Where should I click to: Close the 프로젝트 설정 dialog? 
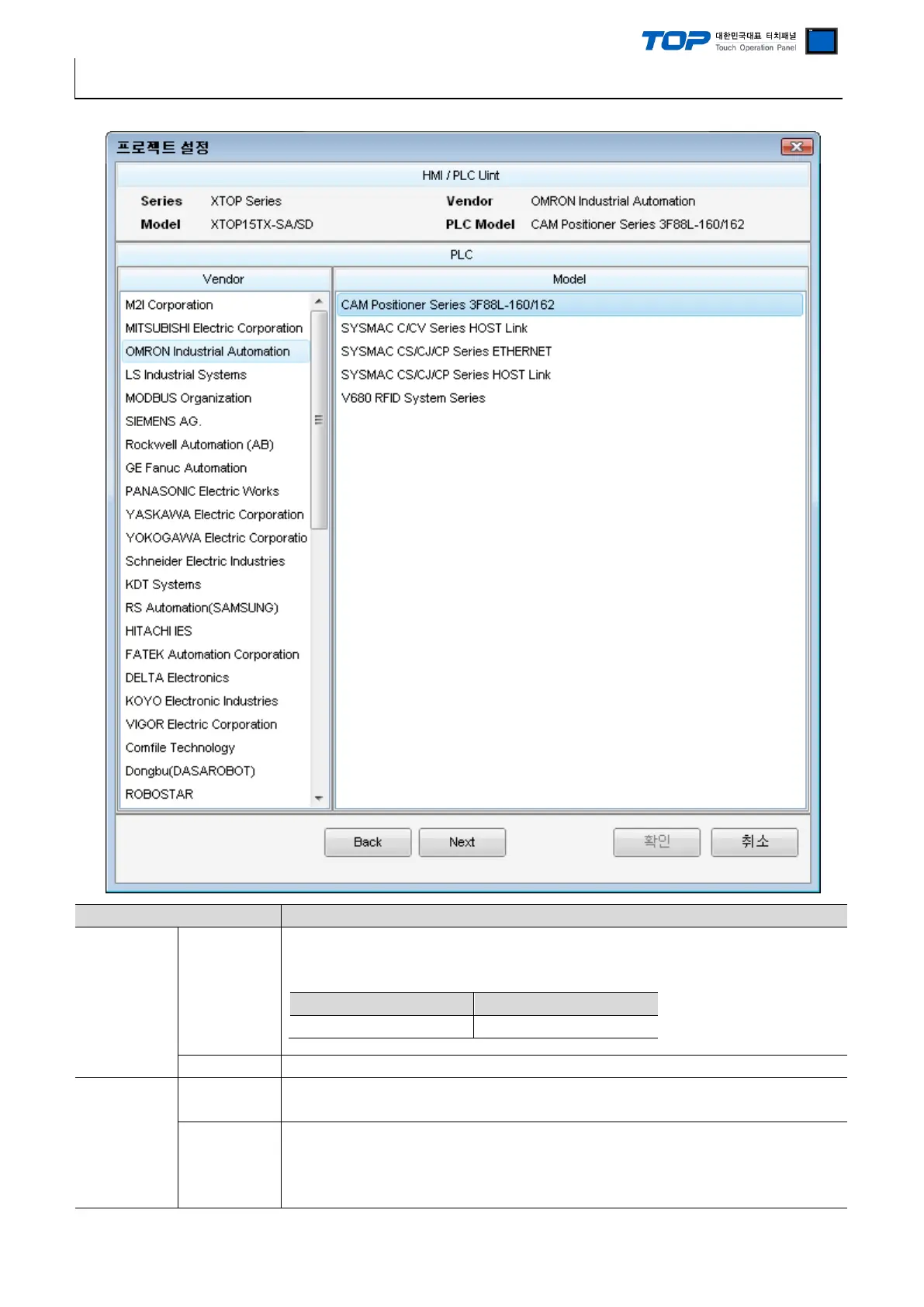[x=796, y=147]
